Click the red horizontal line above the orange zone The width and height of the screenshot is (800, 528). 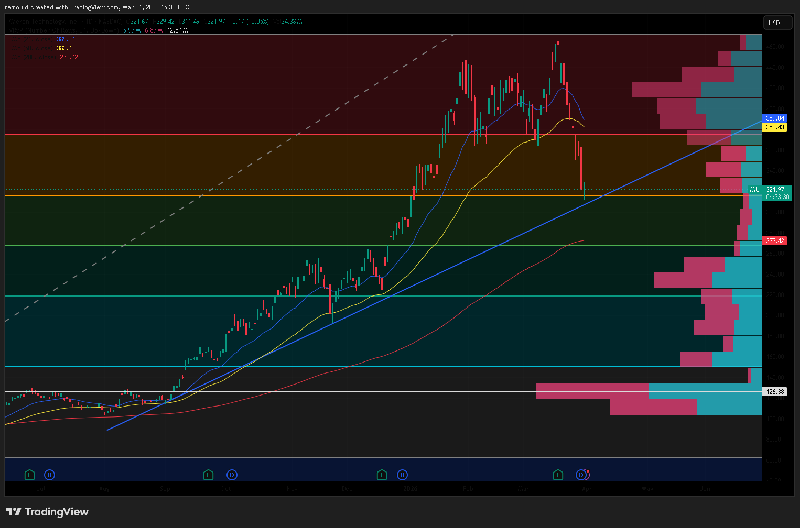(300, 134)
